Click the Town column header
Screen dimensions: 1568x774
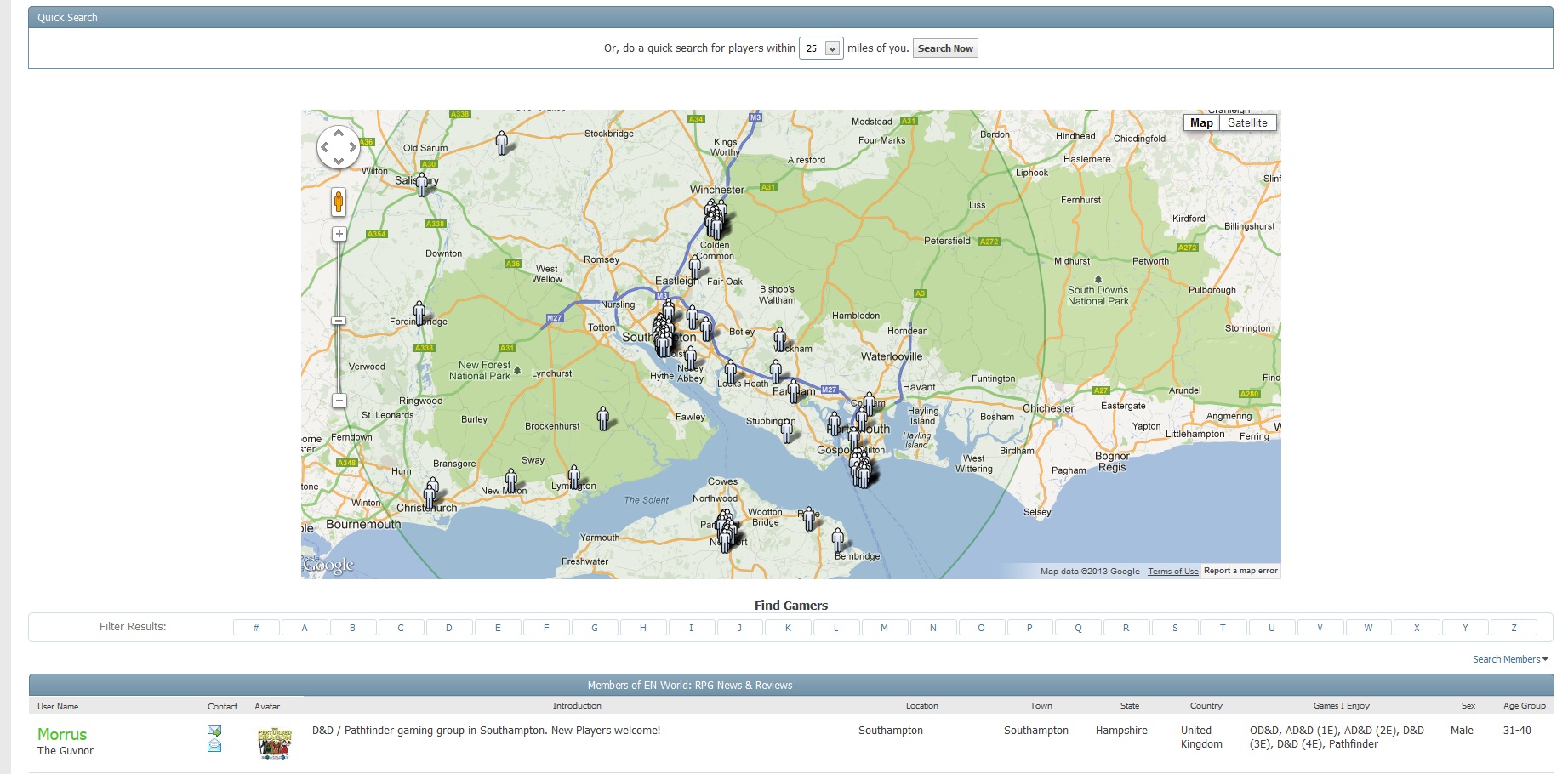pos(1041,706)
